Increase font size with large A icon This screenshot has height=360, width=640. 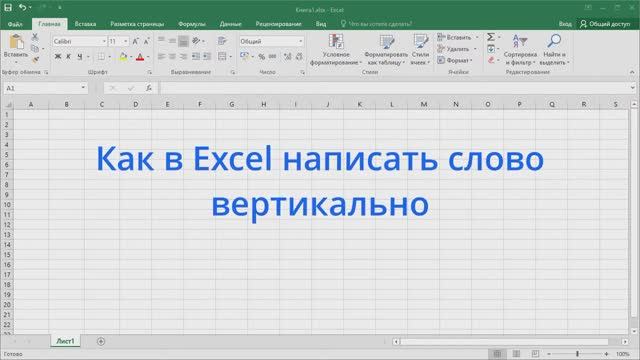click(136, 41)
